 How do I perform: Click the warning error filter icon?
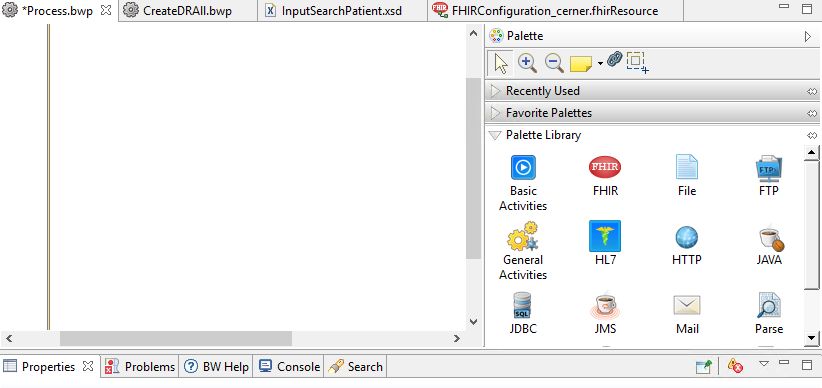point(736,366)
